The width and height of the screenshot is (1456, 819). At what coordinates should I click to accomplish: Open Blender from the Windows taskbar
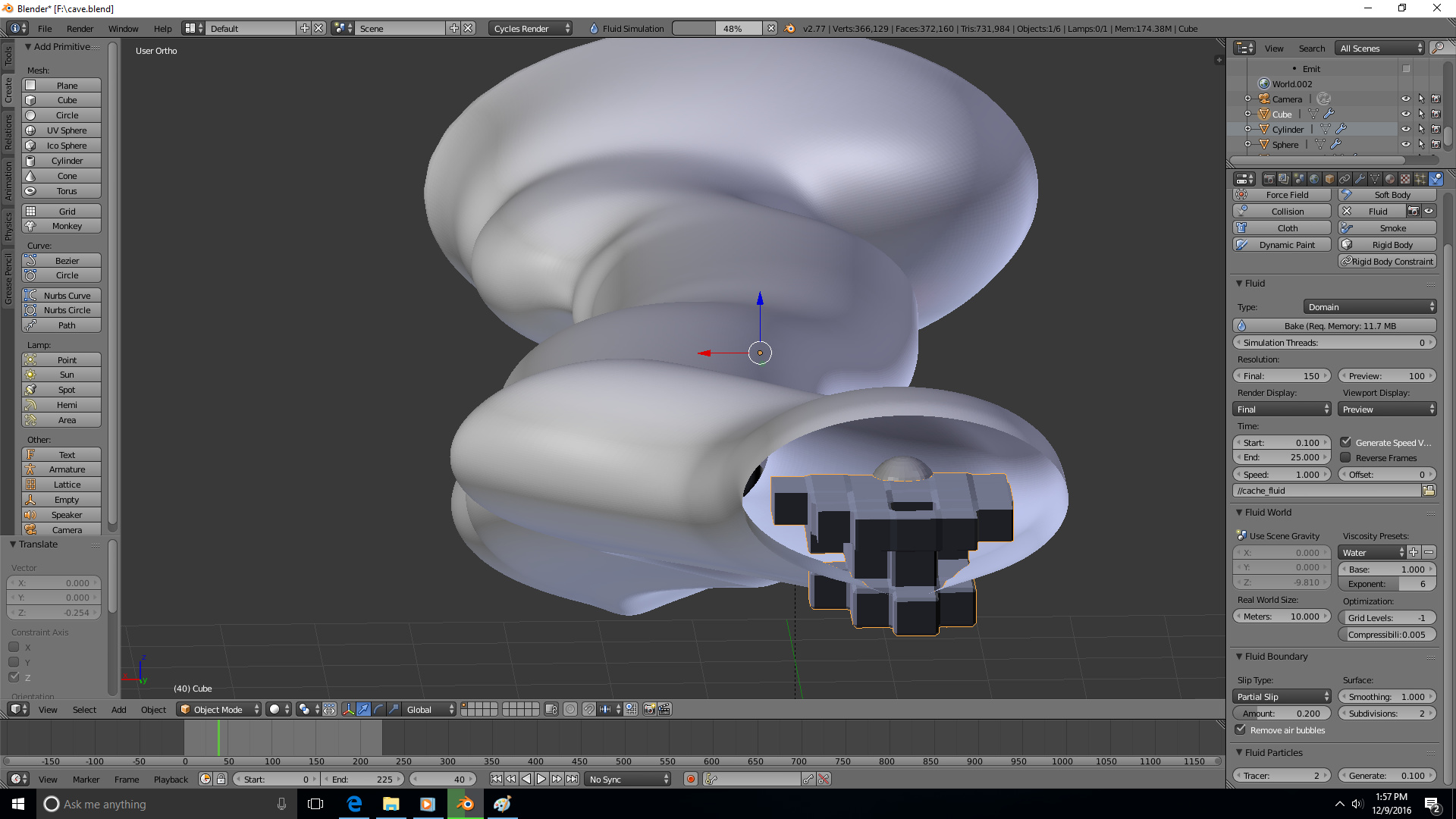465,804
